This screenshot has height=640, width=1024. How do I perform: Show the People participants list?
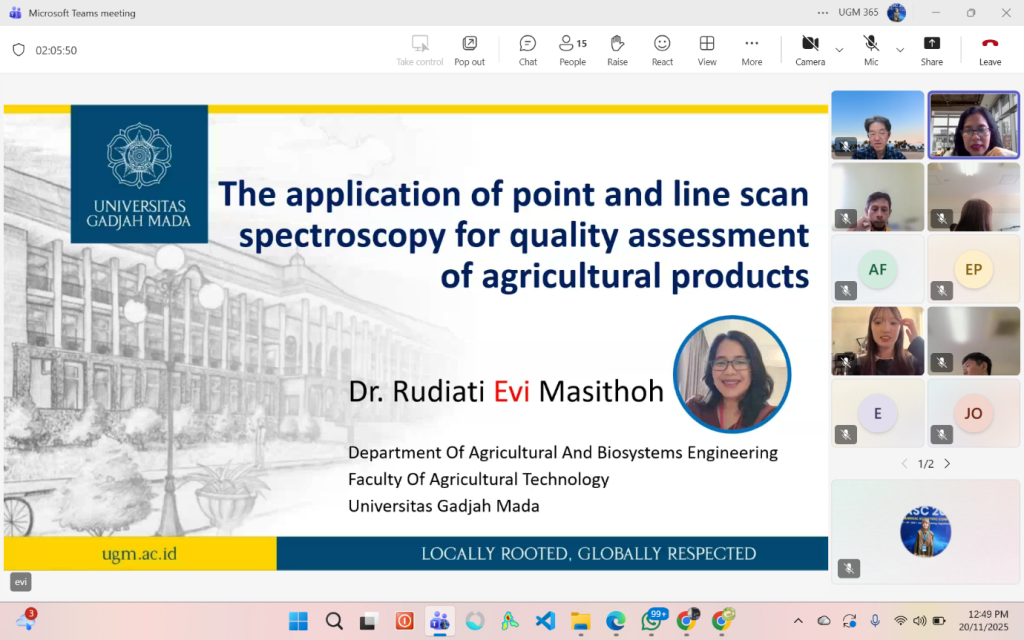pyautogui.click(x=572, y=49)
